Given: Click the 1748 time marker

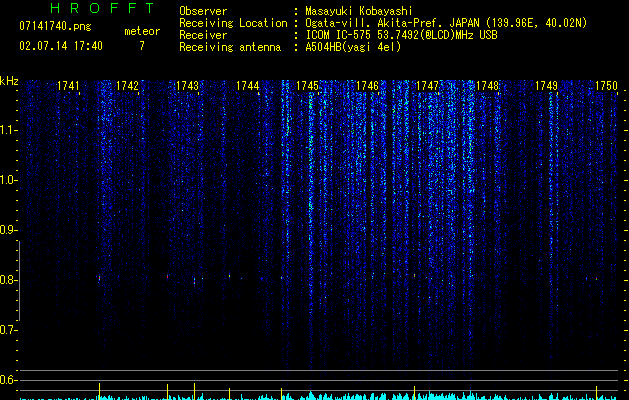Looking at the screenshot, I should click(x=487, y=85).
